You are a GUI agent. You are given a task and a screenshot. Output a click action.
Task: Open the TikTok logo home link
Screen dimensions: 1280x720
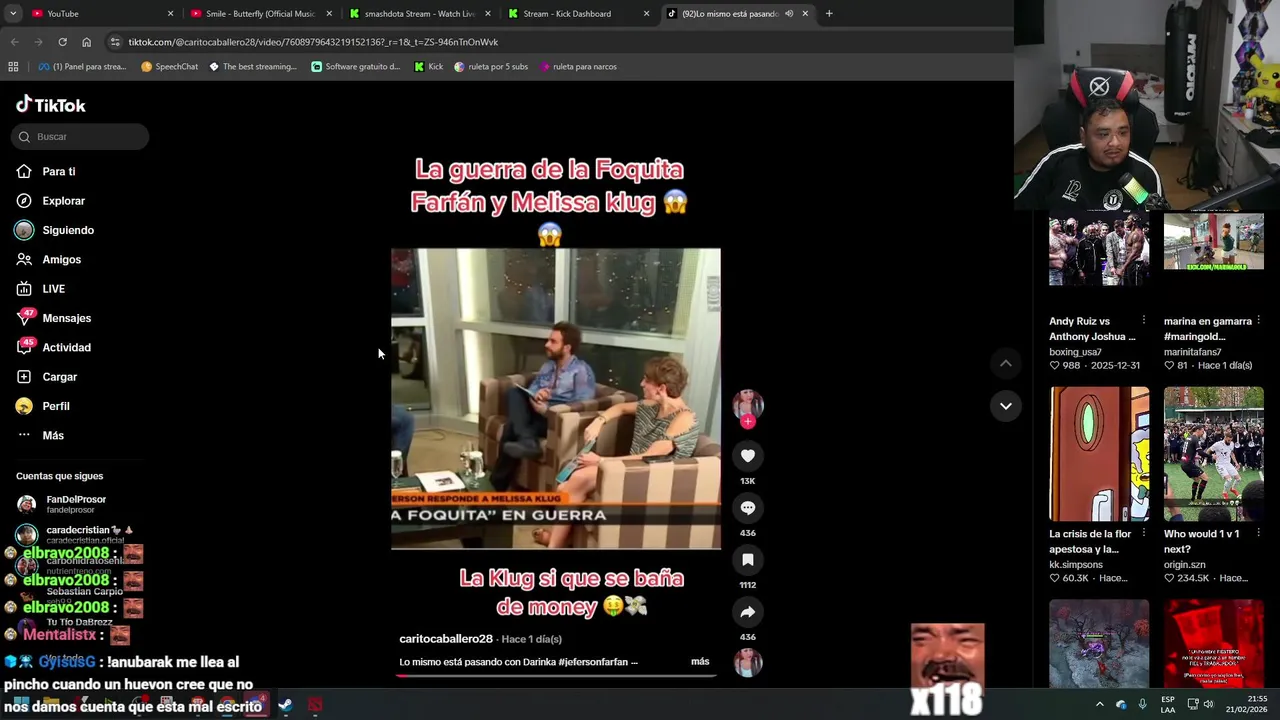(51, 105)
